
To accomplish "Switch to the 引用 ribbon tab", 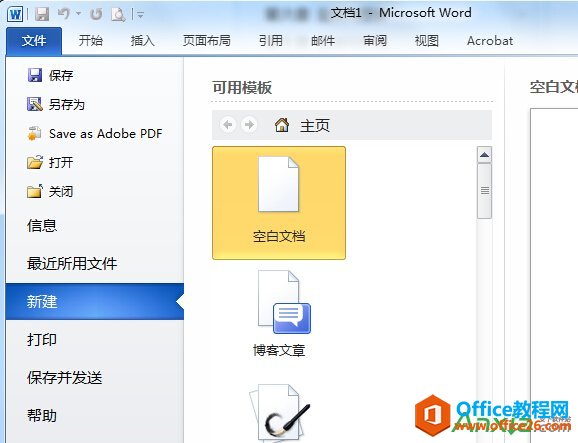I will [271, 41].
